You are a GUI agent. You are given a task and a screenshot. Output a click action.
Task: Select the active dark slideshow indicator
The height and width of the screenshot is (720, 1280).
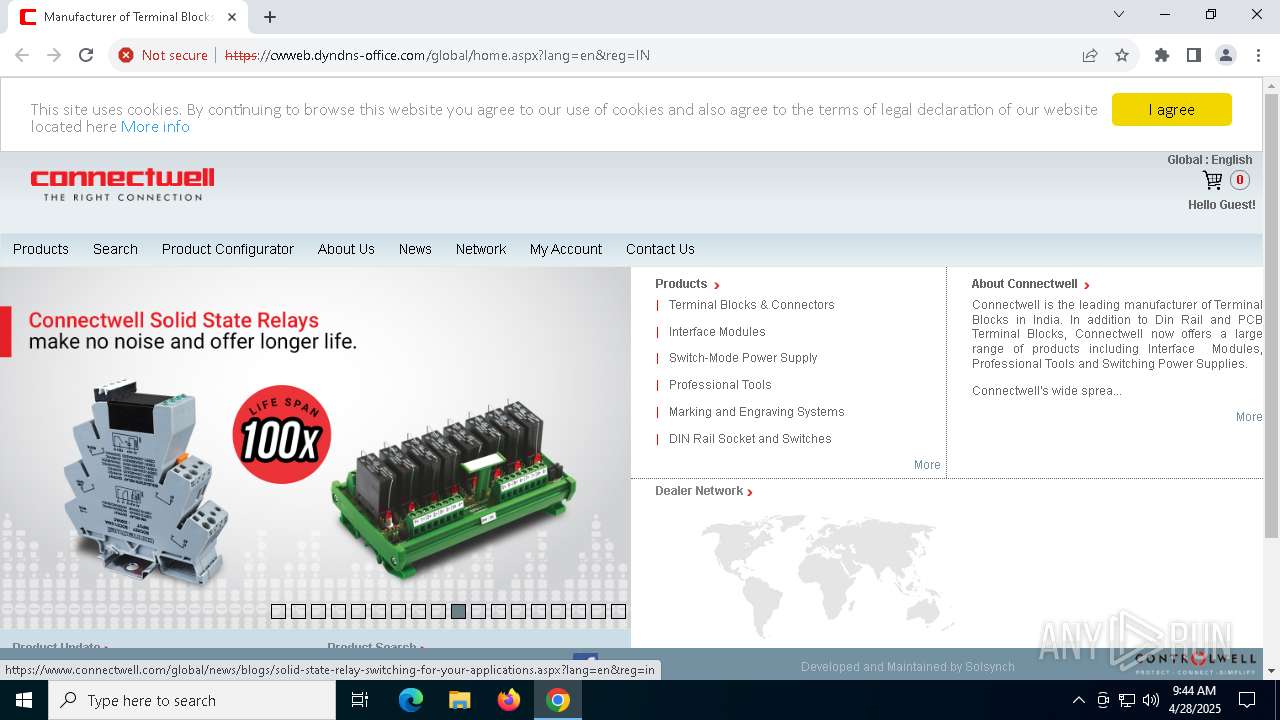458,611
